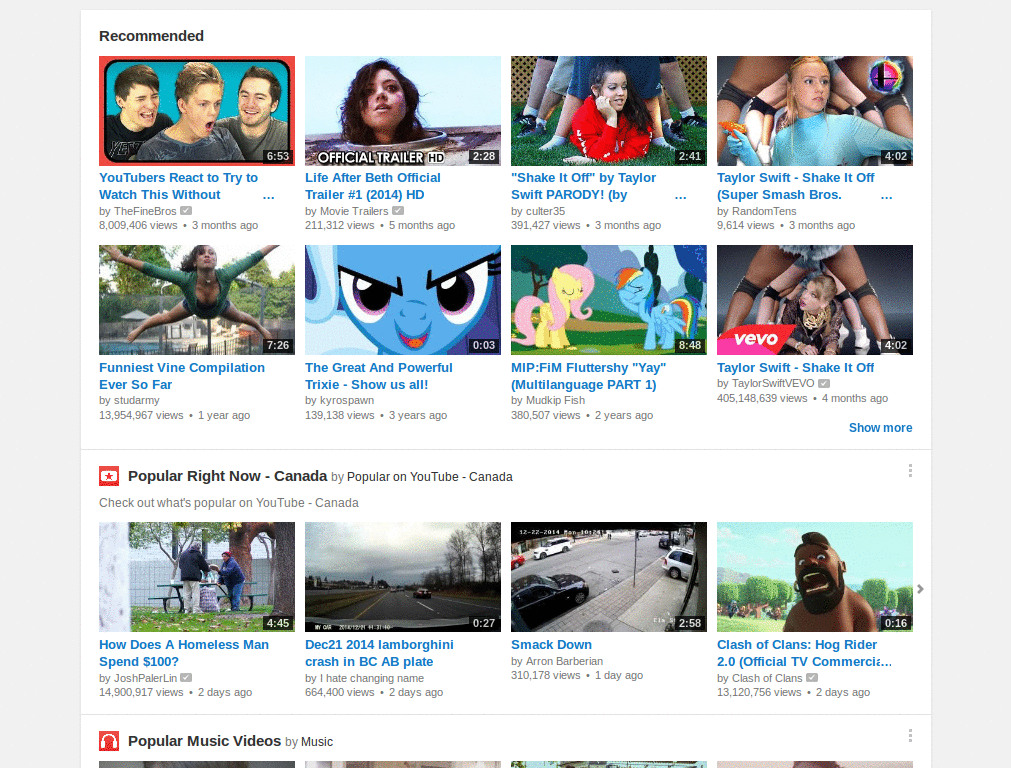Open JoshPalerLin channel link
The width and height of the screenshot is (1024, 768).
coord(145,678)
